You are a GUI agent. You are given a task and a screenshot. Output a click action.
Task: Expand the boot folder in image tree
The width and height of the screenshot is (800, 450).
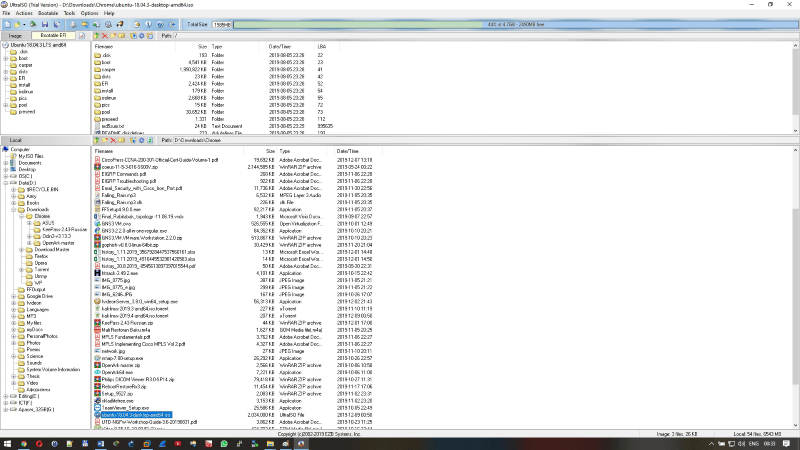[x=6, y=59]
